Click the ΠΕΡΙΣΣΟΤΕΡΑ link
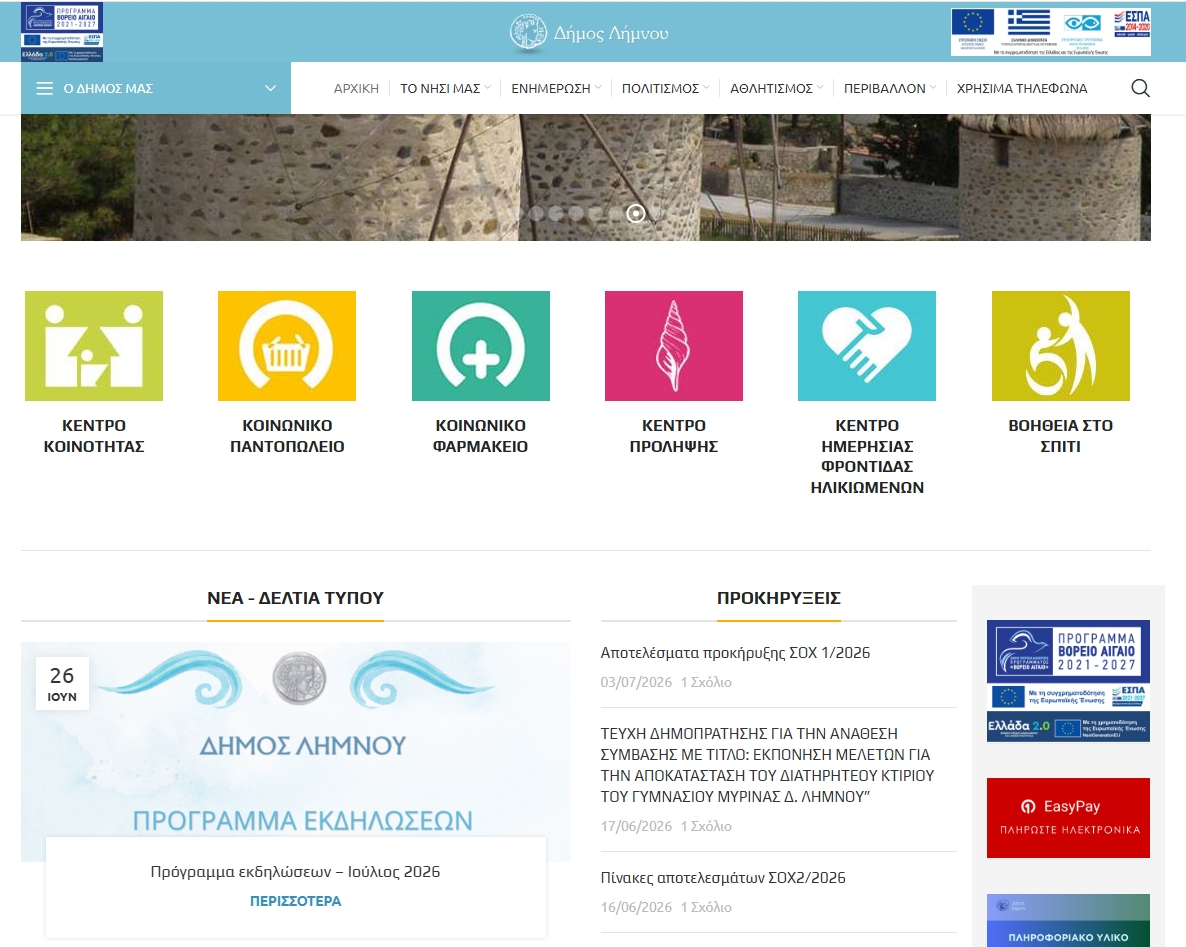 (296, 901)
